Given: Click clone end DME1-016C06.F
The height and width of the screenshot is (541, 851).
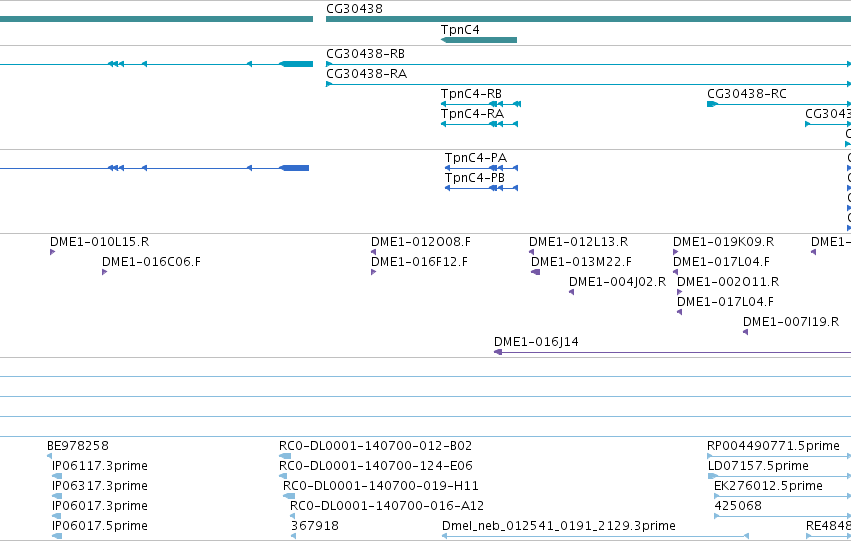Looking at the screenshot, I should [x=151, y=262].
